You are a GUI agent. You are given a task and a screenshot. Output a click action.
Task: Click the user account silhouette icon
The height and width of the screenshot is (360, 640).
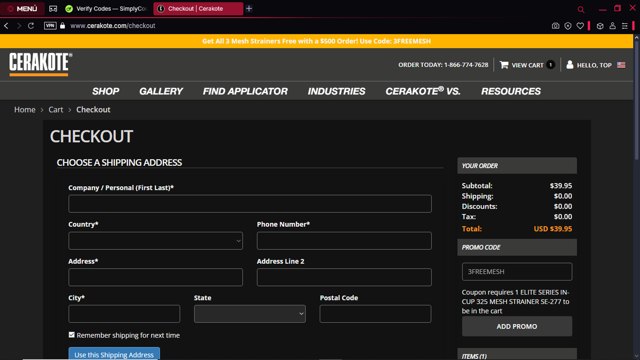tap(570, 64)
